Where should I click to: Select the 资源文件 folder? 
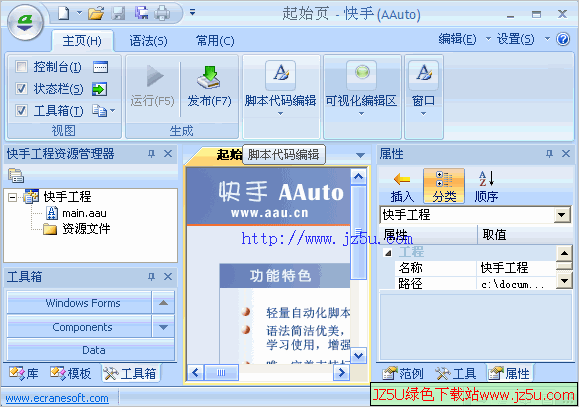[77, 229]
